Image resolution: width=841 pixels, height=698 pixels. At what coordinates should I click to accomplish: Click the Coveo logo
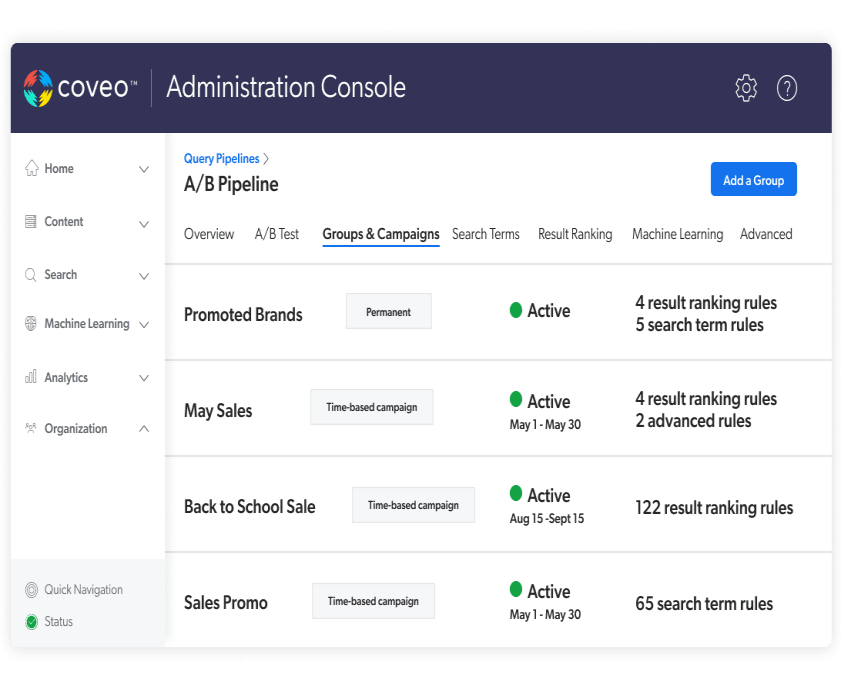(81, 88)
